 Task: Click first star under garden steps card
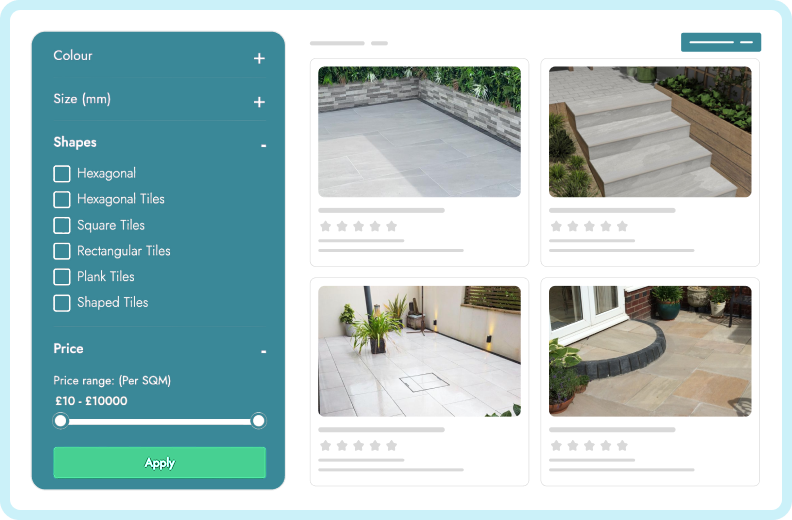coord(556,226)
